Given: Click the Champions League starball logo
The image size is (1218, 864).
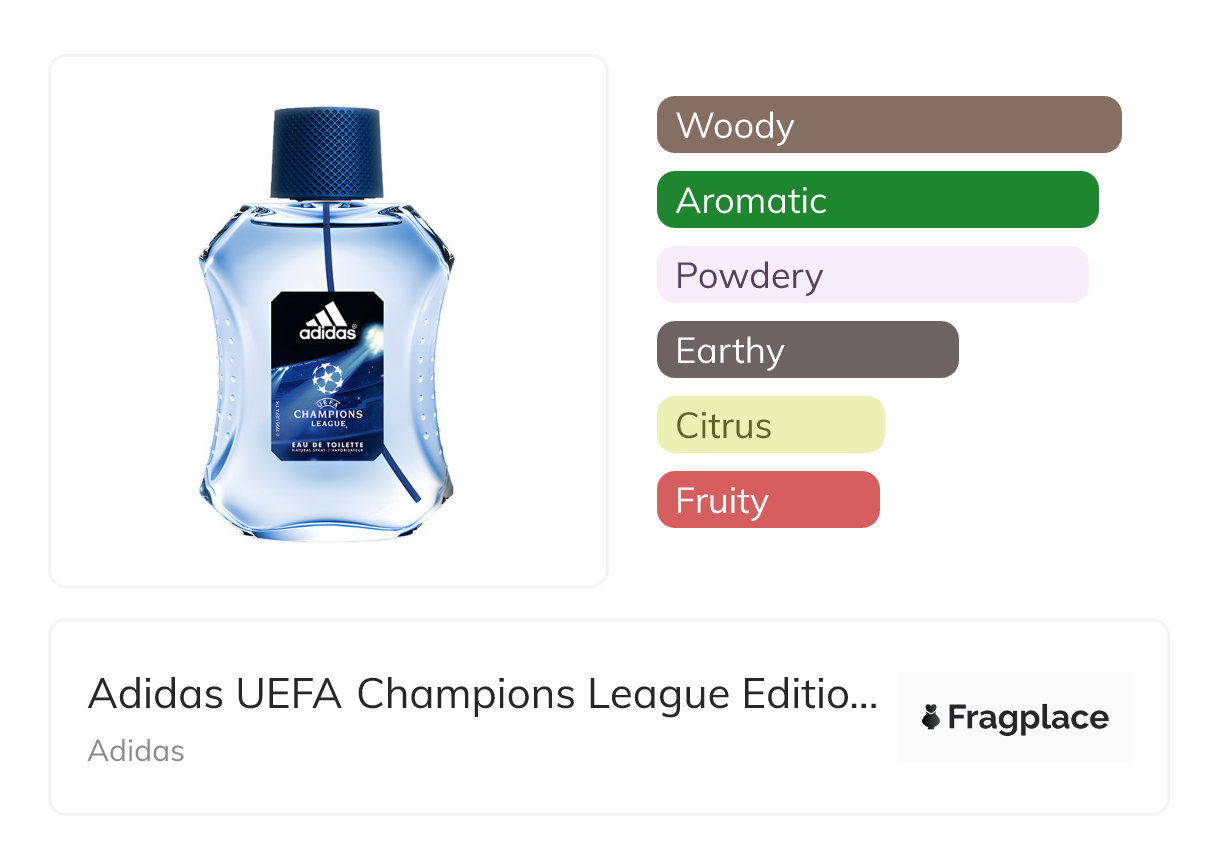Looking at the screenshot, I should [327, 377].
